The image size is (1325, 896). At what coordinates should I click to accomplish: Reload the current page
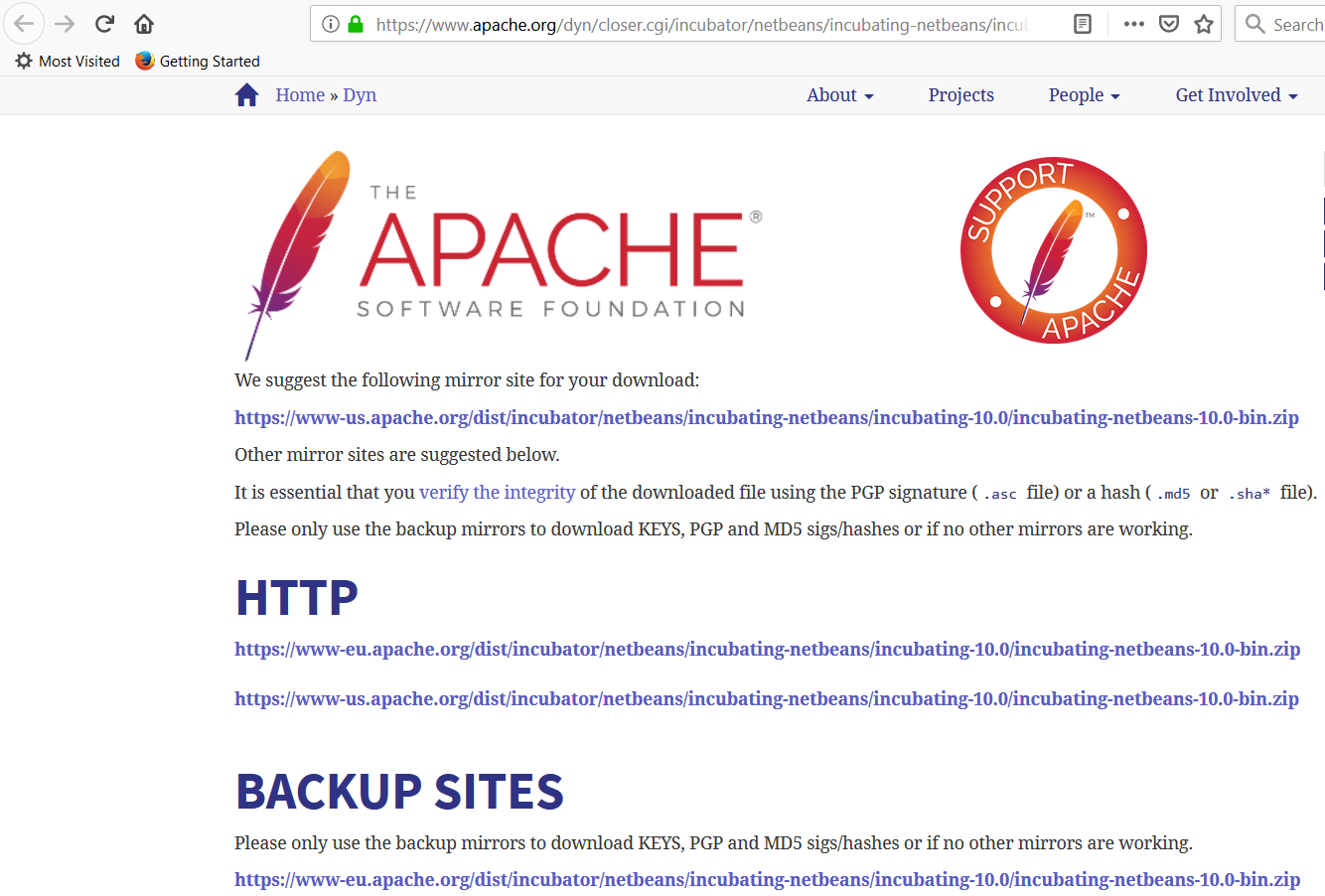[x=104, y=24]
